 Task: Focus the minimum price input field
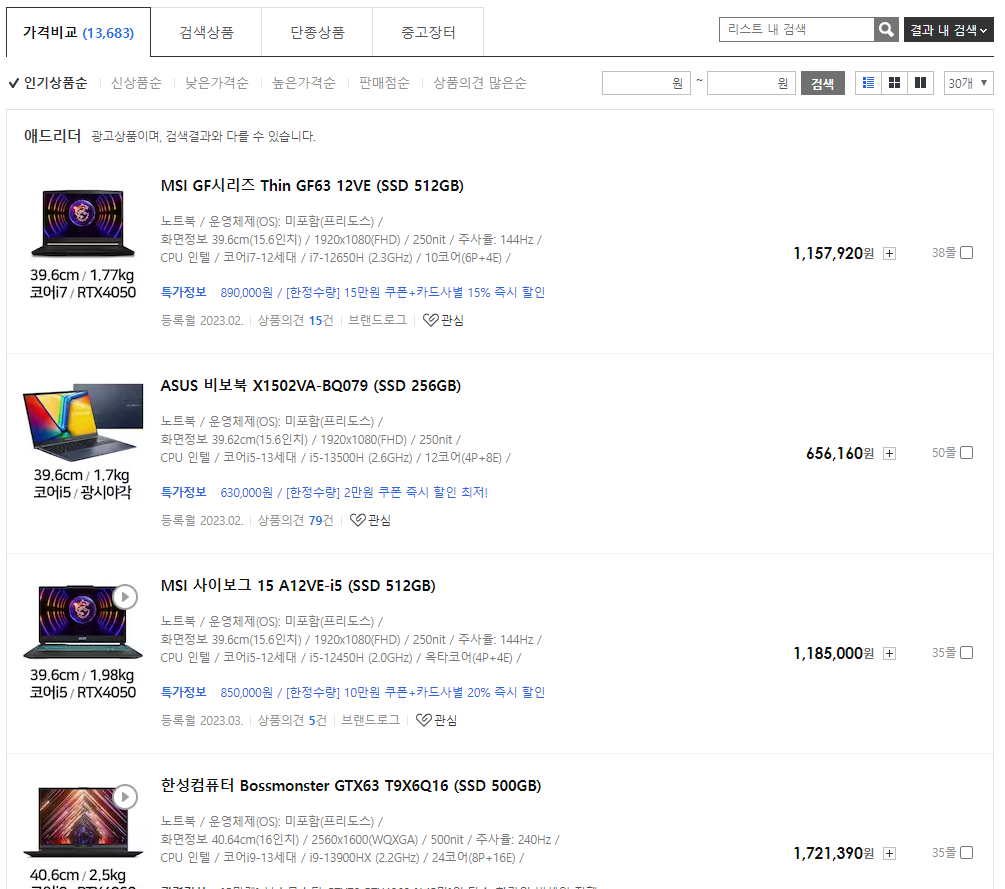(x=646, y=83)
